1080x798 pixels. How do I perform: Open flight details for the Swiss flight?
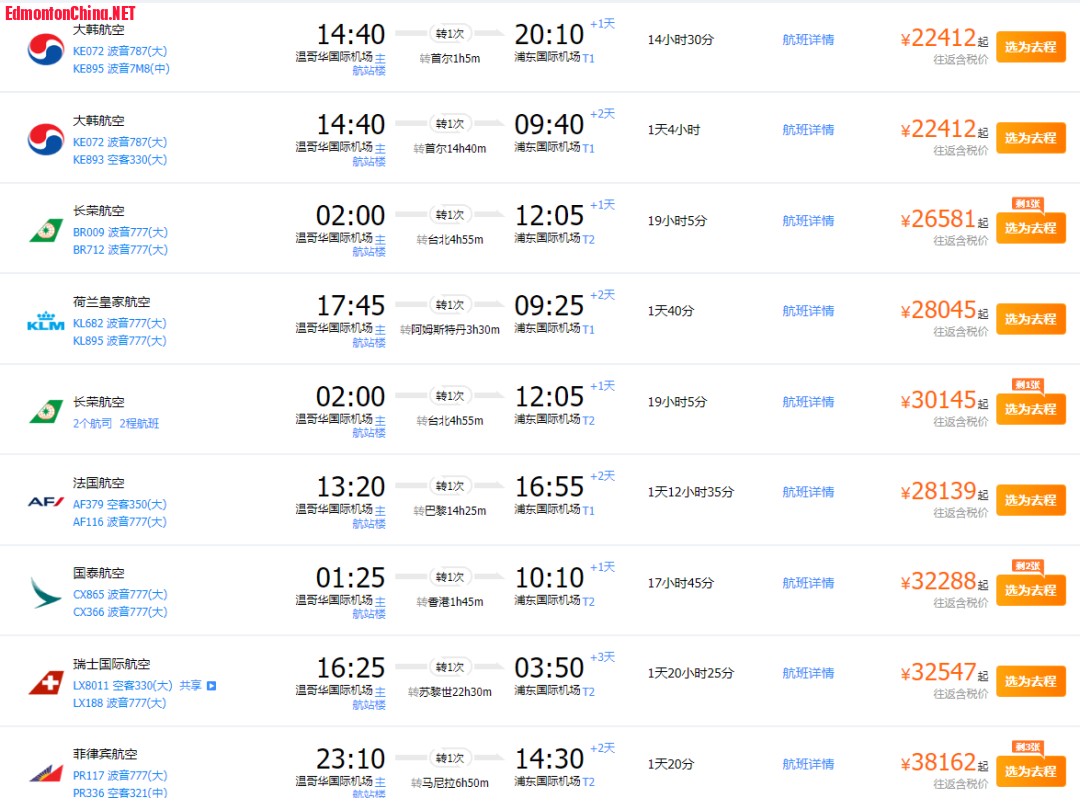tap(808, 673)
